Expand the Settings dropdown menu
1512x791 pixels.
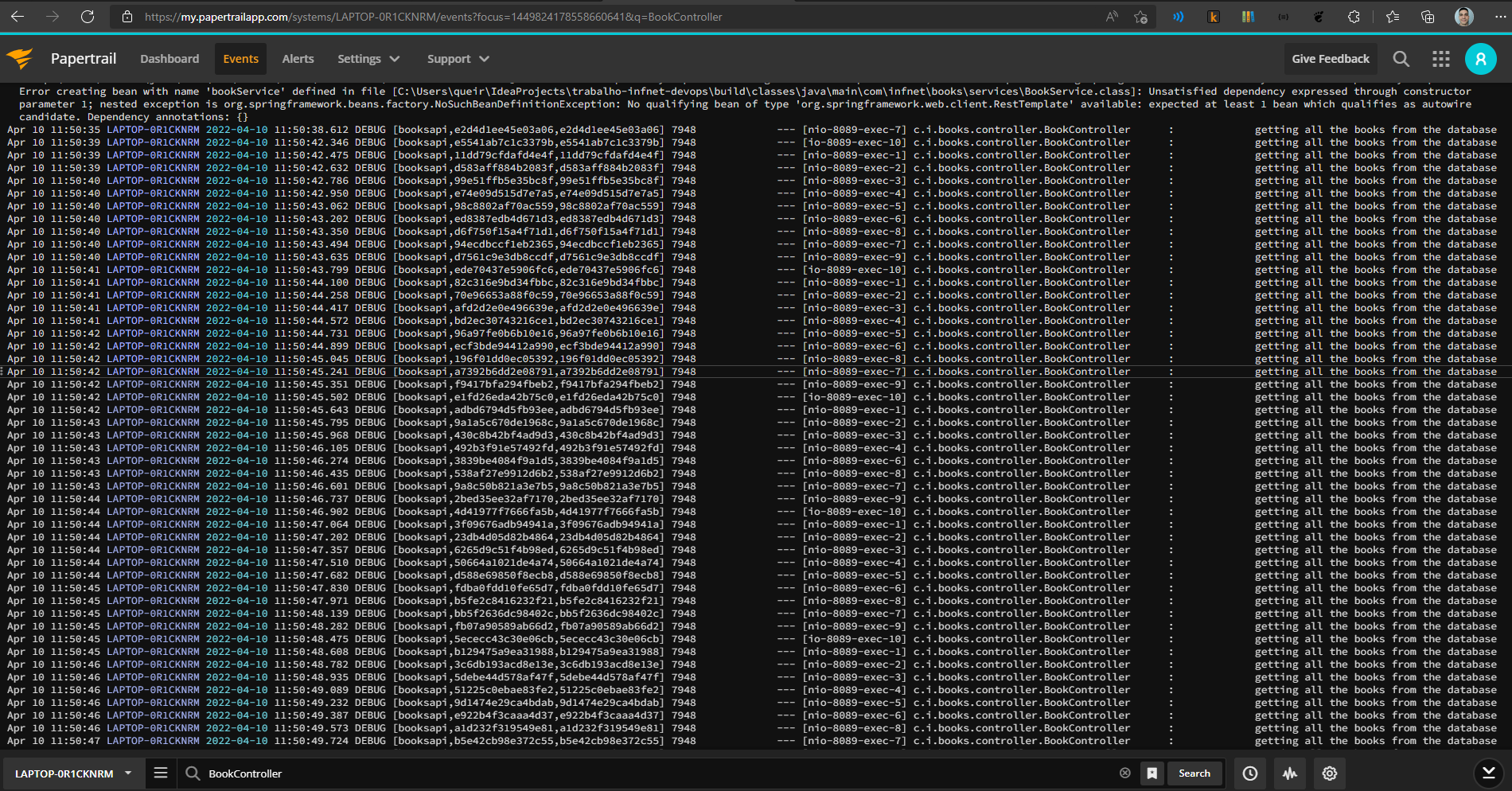tap(368, 59)
